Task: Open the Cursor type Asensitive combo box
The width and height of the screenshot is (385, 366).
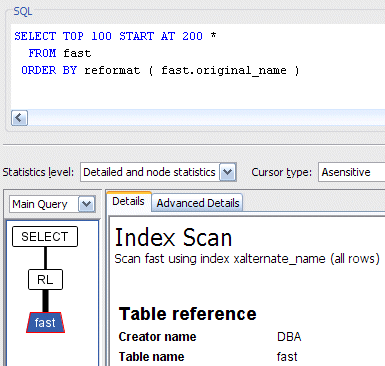Action: [x=352, y=172]
